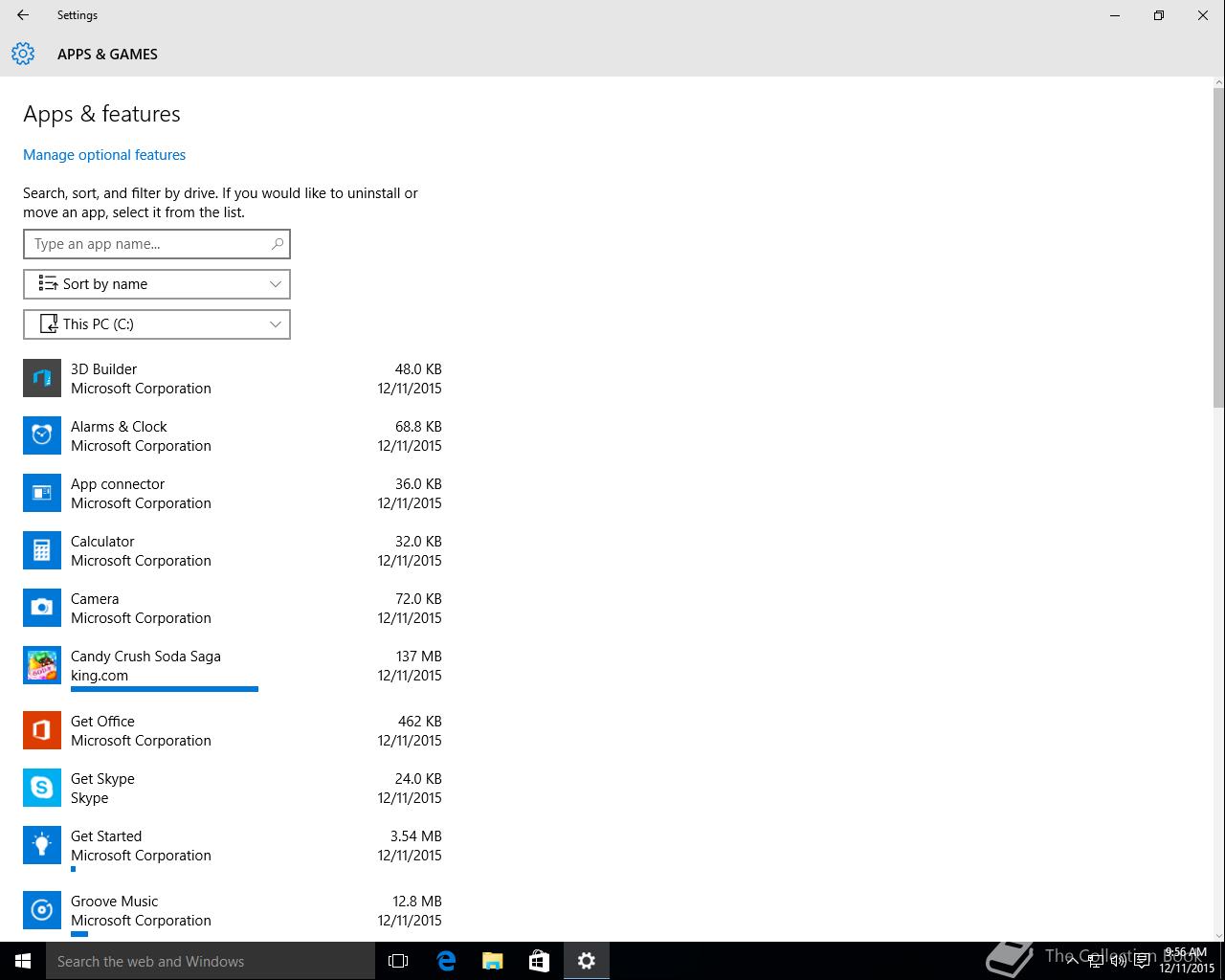This screenshot has height=980, width=1225.
Task: Open the network tray icon
Action: (1096, 961)
